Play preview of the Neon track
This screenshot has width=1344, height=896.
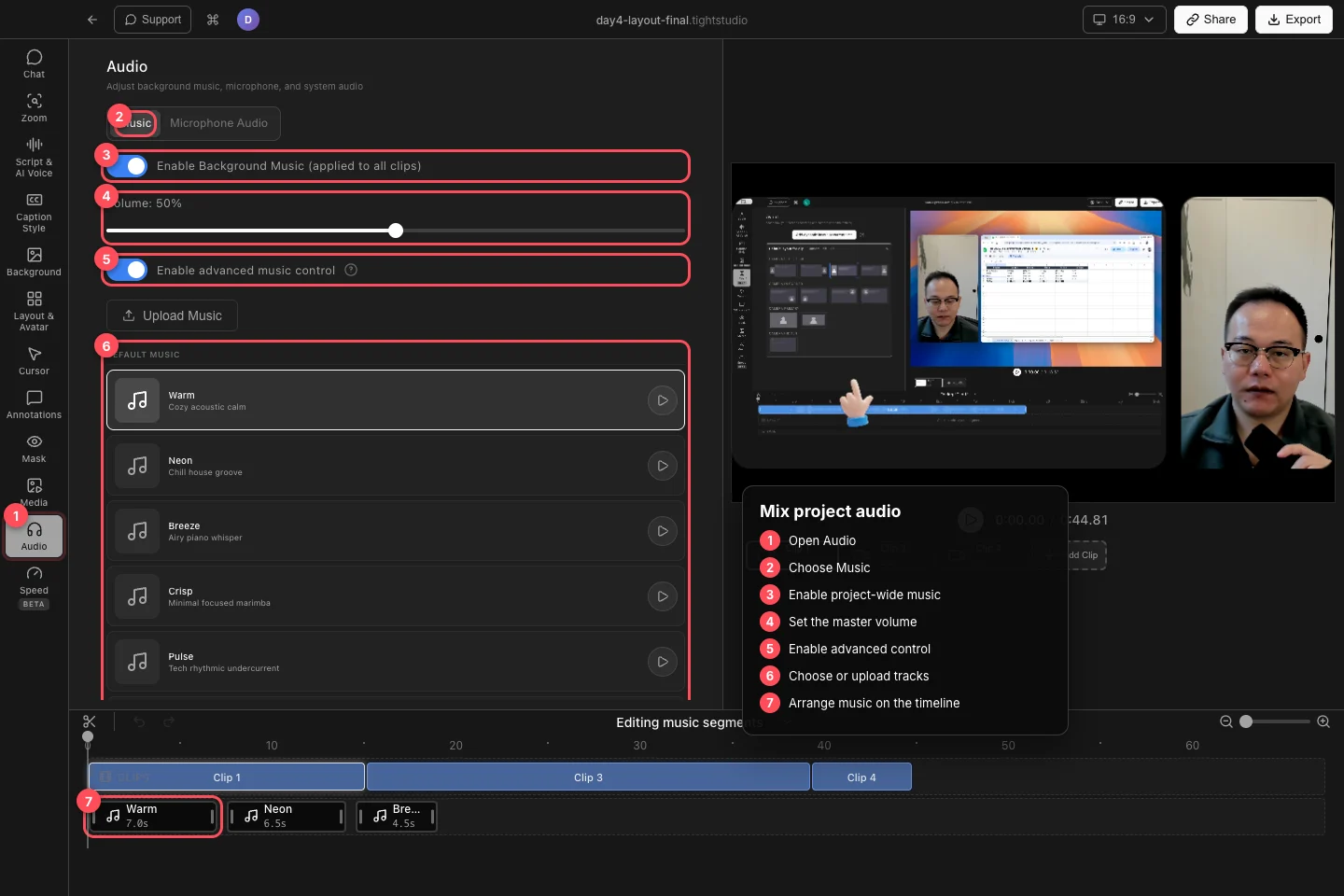click(663, 466)
